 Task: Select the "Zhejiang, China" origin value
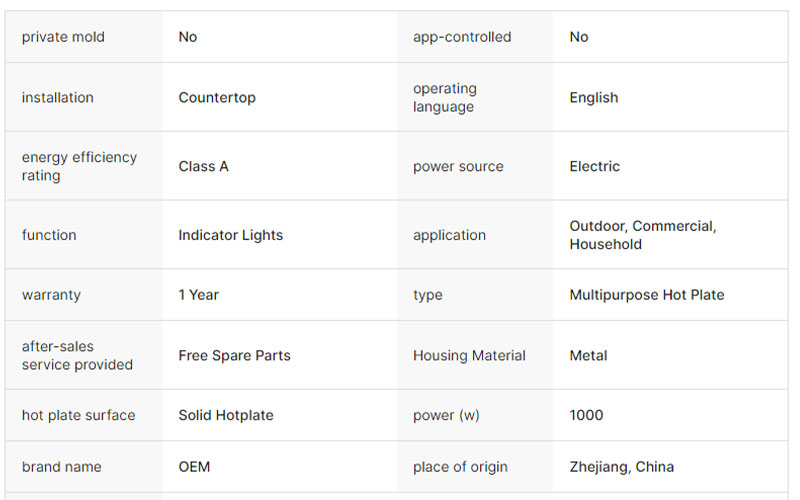[622, 467]
